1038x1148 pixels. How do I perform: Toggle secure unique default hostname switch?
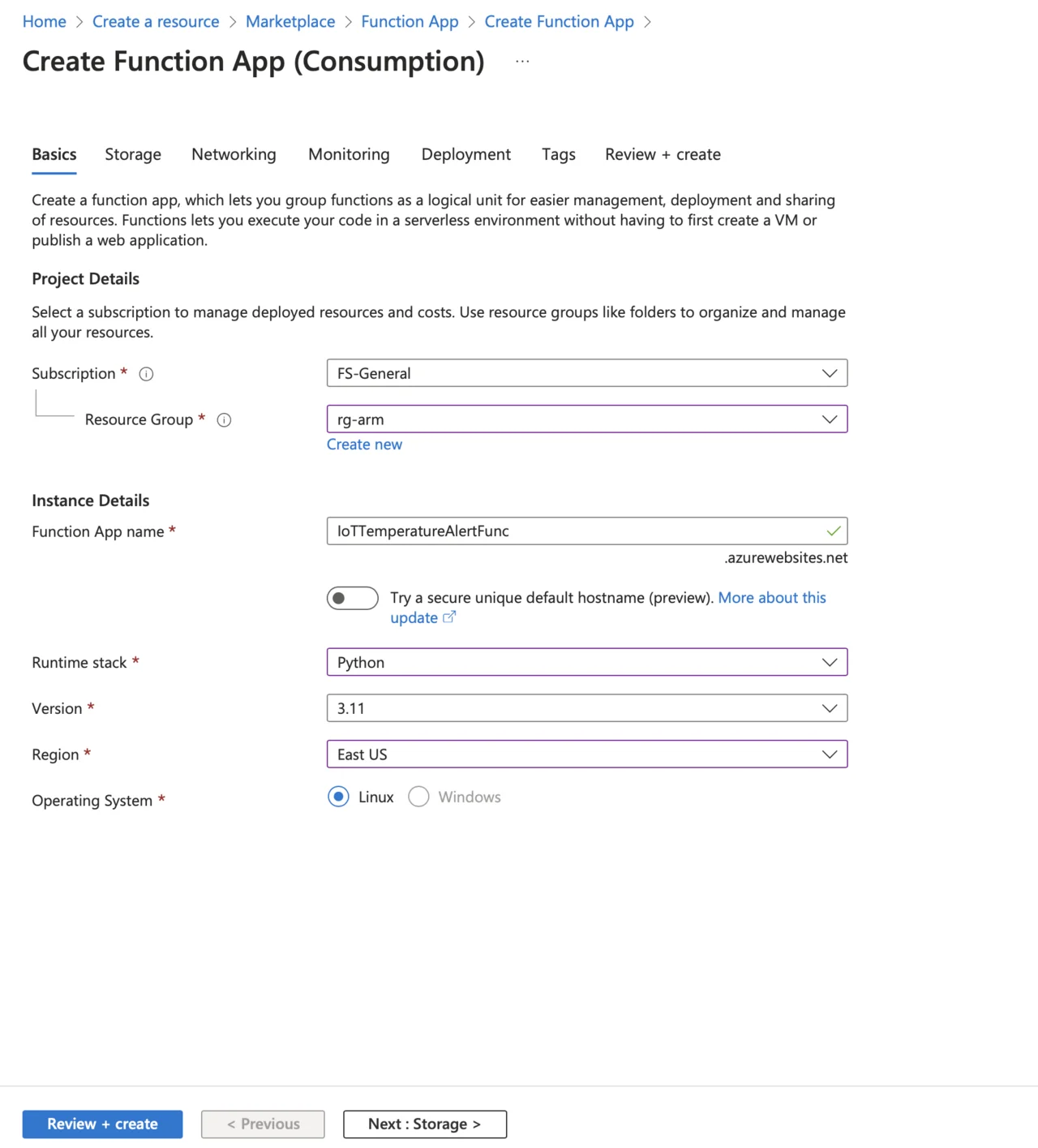pyautogui.click(x=352, y=598)
